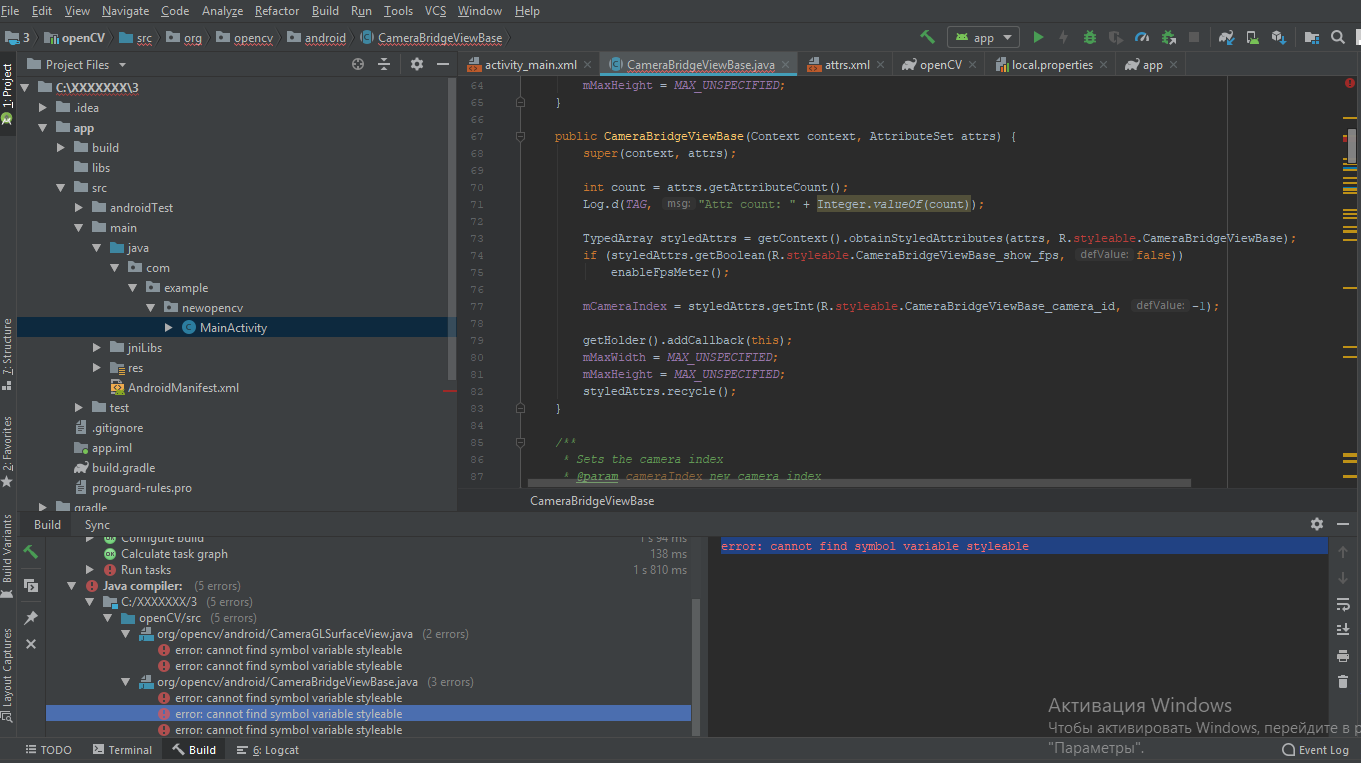
Task: Open the TODO tool window
Action: tap(48, 750)
